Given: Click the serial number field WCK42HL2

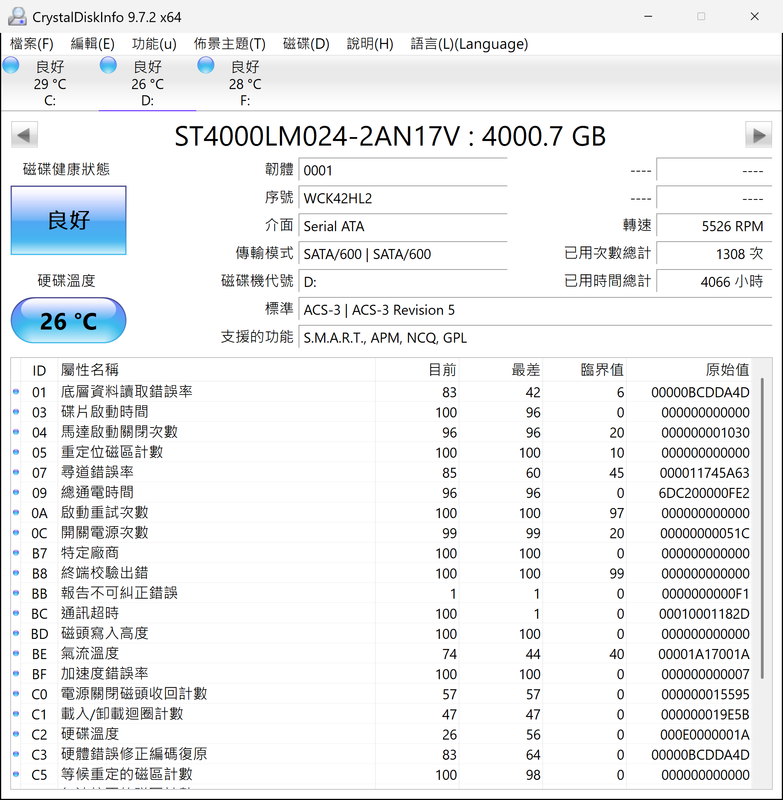Looking at the screenshot, I should 403,198.
